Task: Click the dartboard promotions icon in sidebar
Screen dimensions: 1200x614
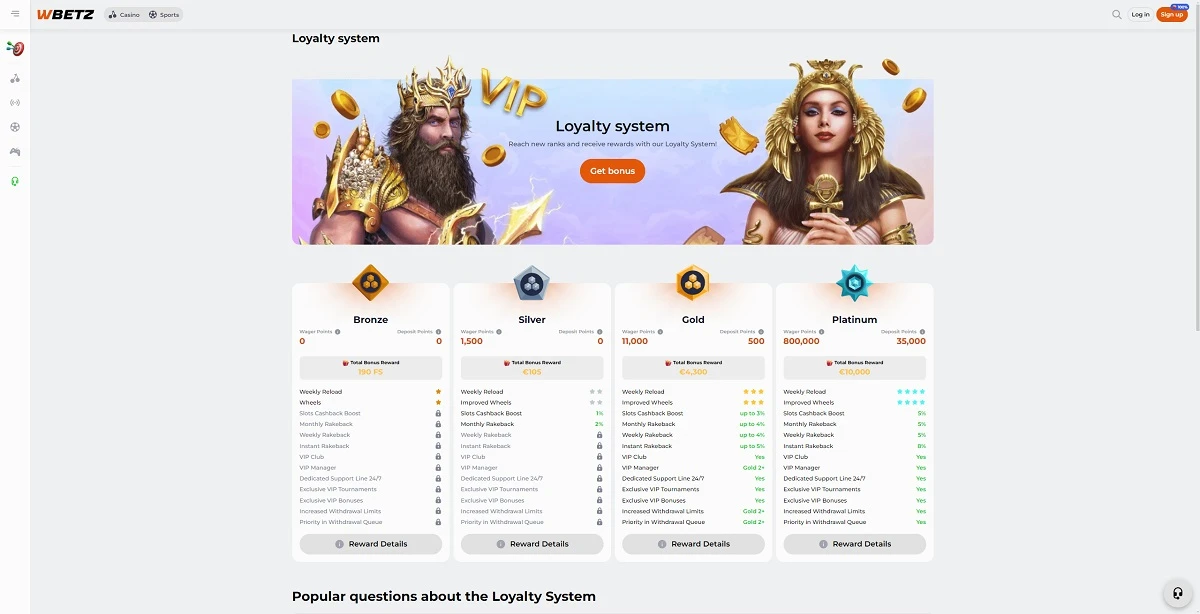Action: click(x=15, y=49)
